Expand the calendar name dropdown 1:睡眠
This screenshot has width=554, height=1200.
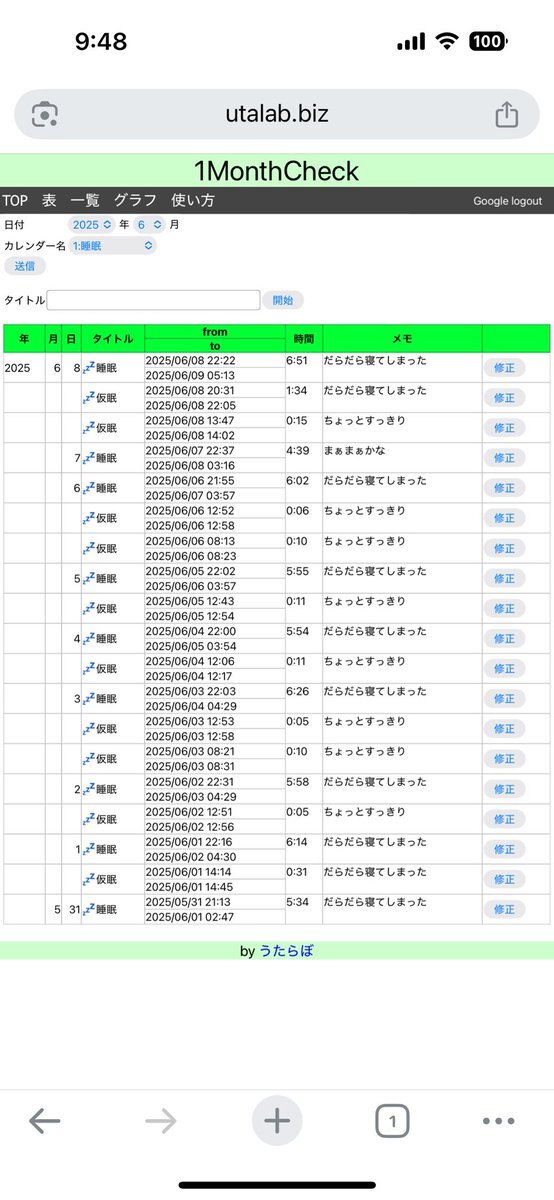113,245
